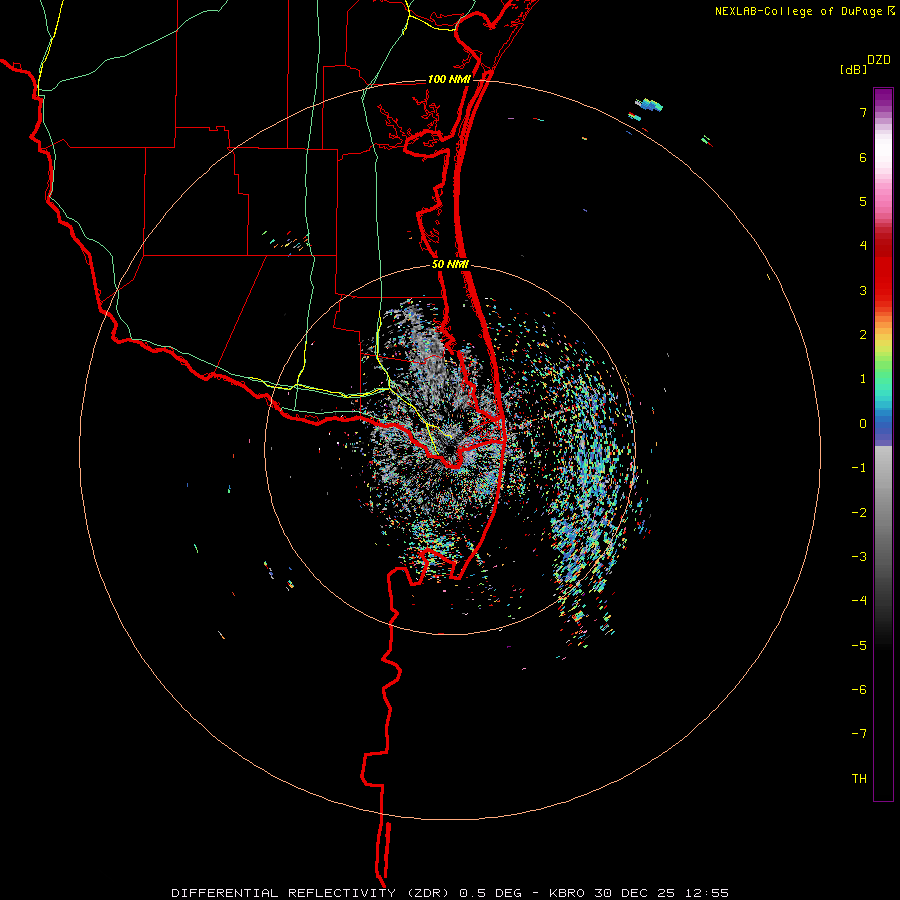Click the 0.5 DEG elevation text
This screenshot has height=900, width=900.
(x=491, y=893)
